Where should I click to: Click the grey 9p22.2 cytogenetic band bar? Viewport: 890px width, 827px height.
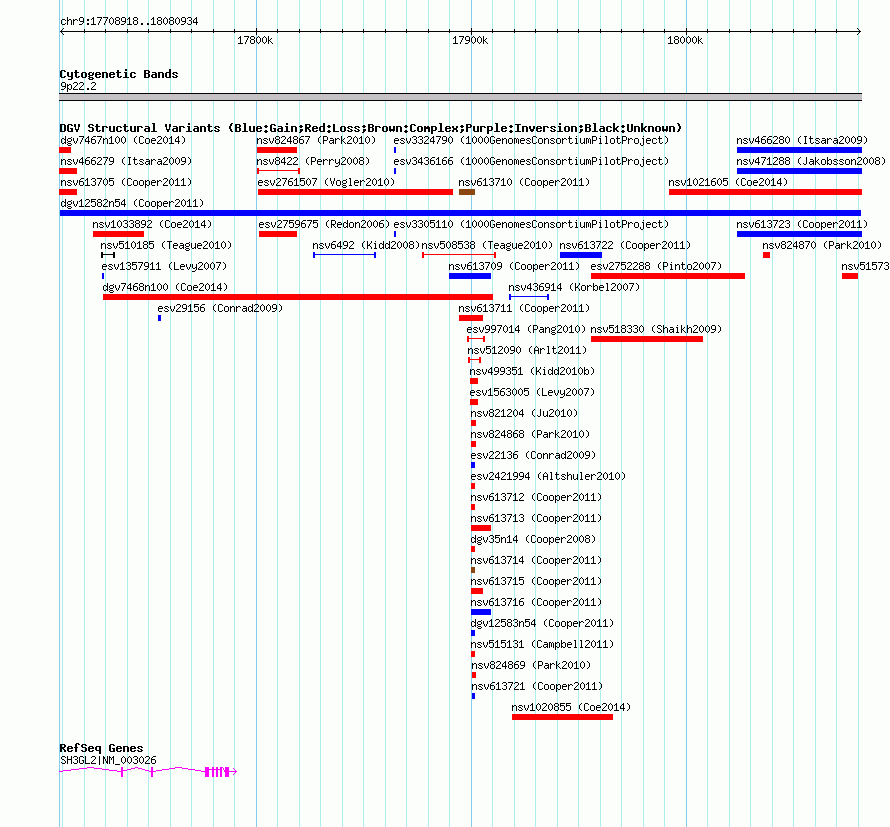click(460, 97)
